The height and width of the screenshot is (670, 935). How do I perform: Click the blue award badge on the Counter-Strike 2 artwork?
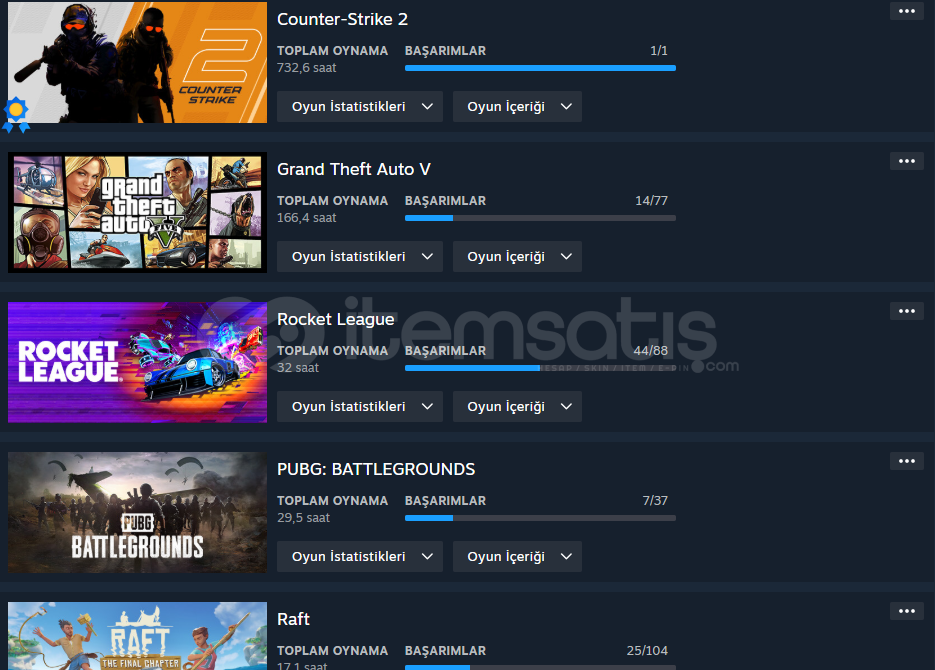[x=16, y=114]
